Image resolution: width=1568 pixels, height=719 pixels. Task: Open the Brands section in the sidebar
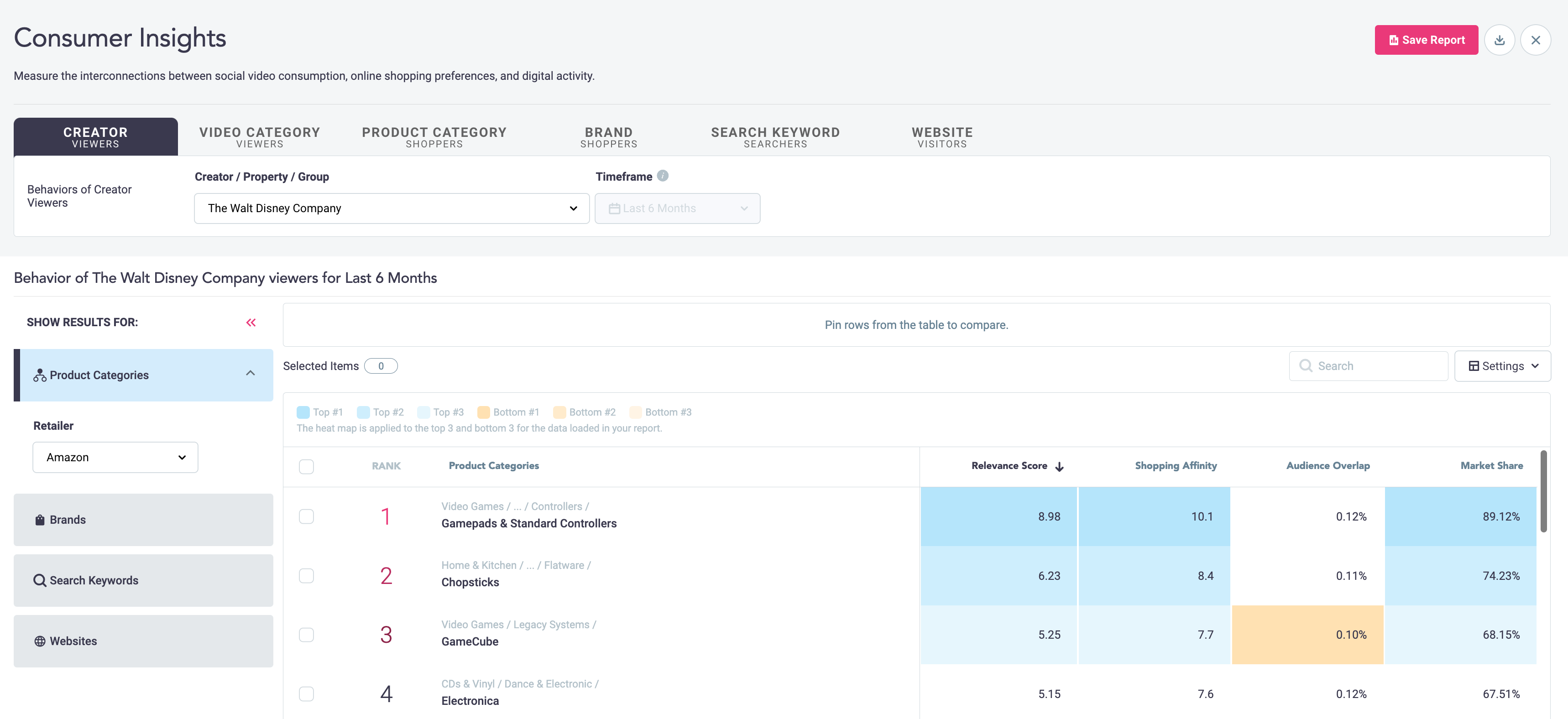pos(143,520)
